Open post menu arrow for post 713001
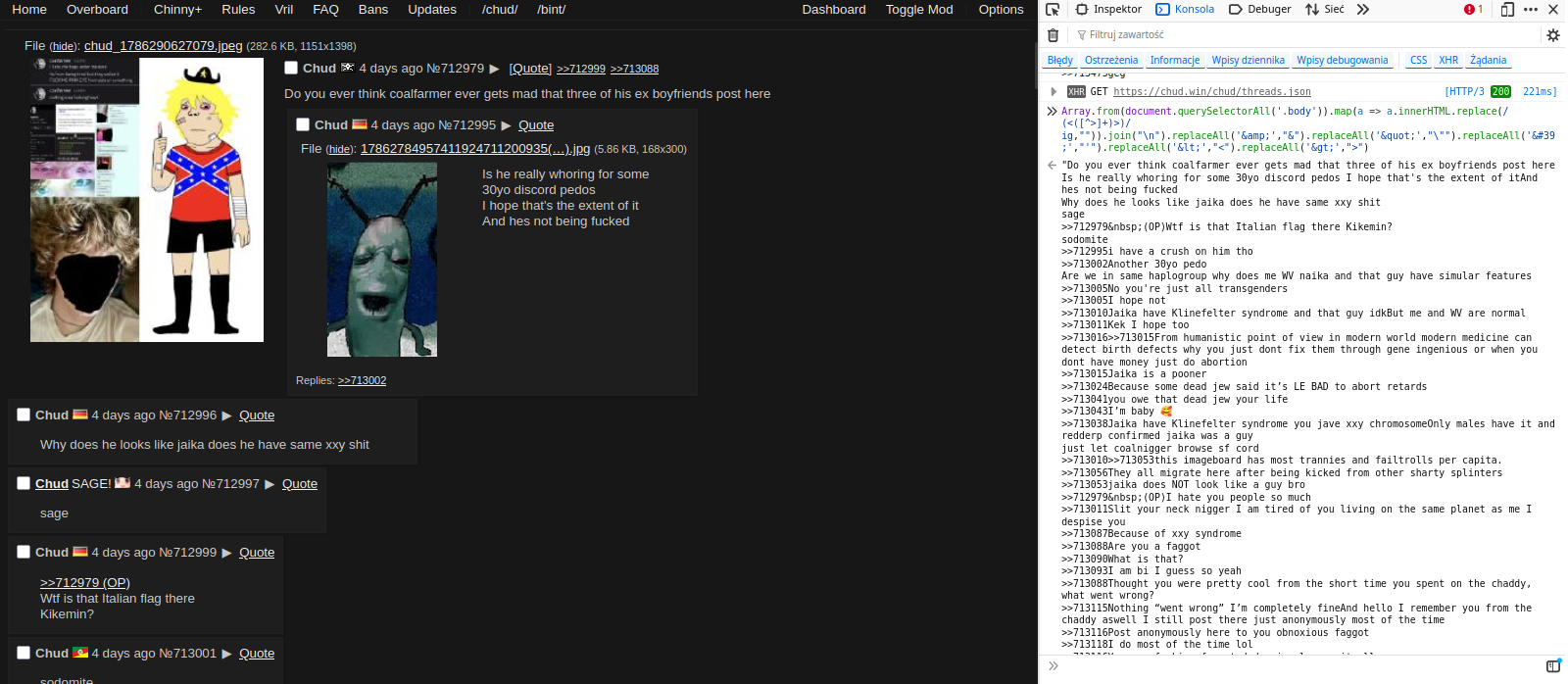 coord(227,654)
